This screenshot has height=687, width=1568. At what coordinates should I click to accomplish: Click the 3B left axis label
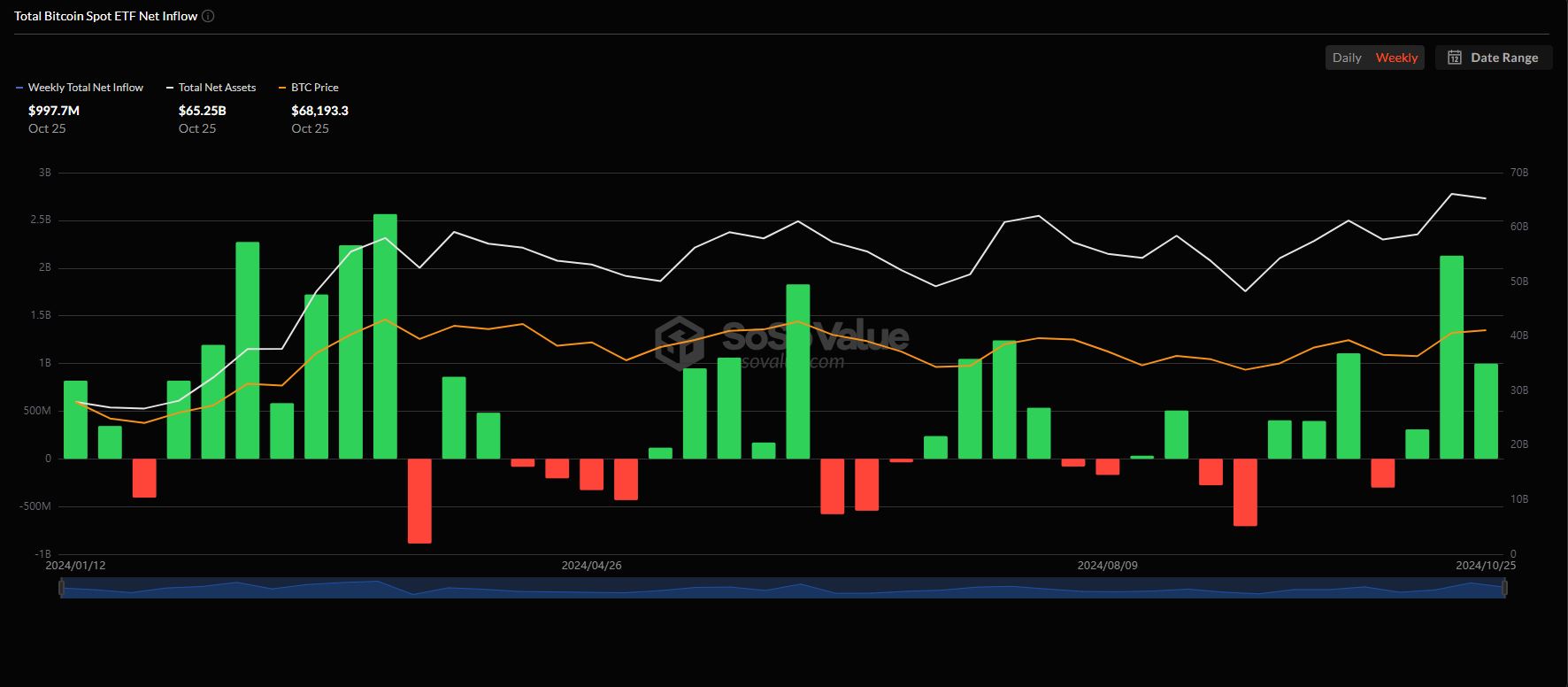pyautogui.click(x=44, y=173)
